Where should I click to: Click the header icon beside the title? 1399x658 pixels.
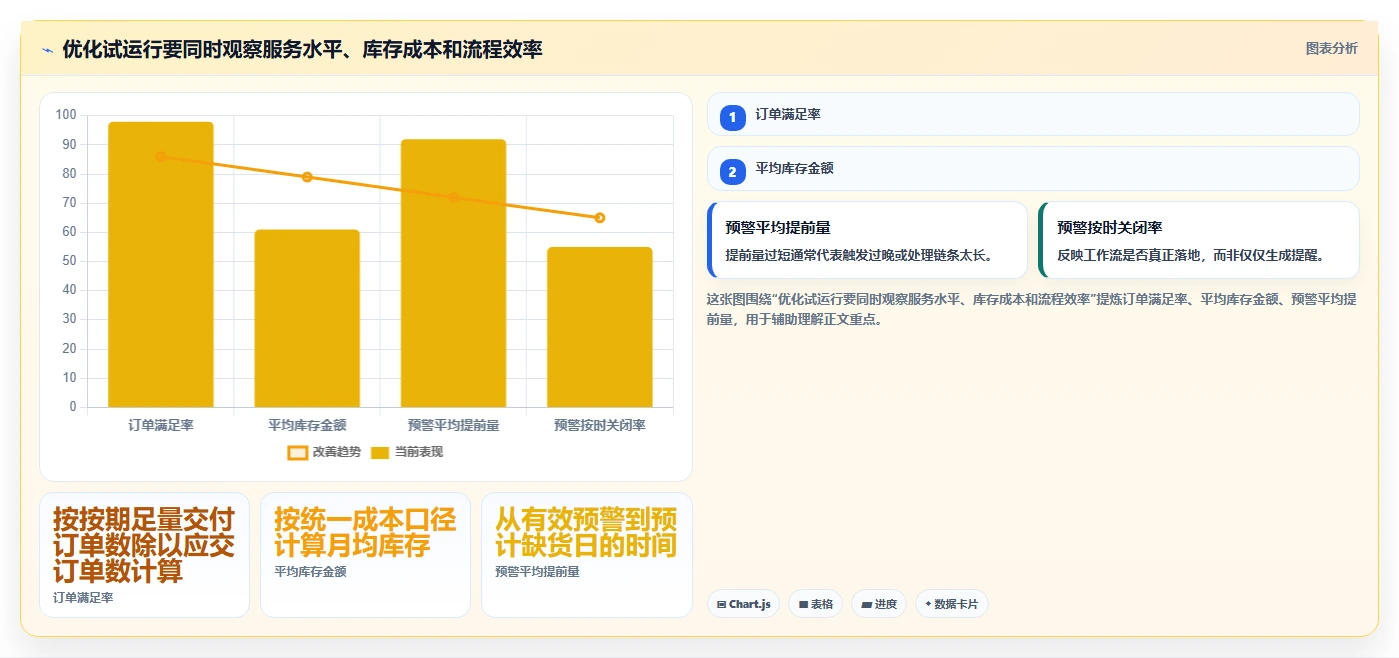(47, 50)
